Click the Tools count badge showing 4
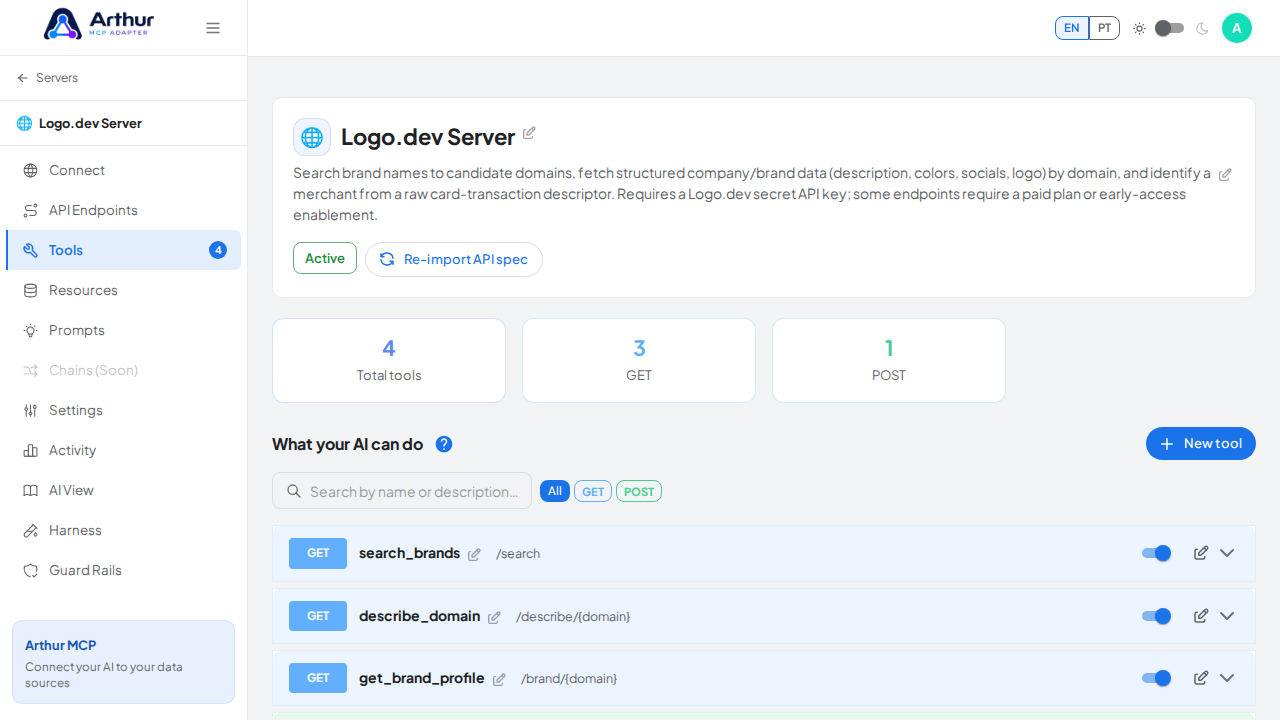Screen dimensions: 1280x720 point(218,250)
